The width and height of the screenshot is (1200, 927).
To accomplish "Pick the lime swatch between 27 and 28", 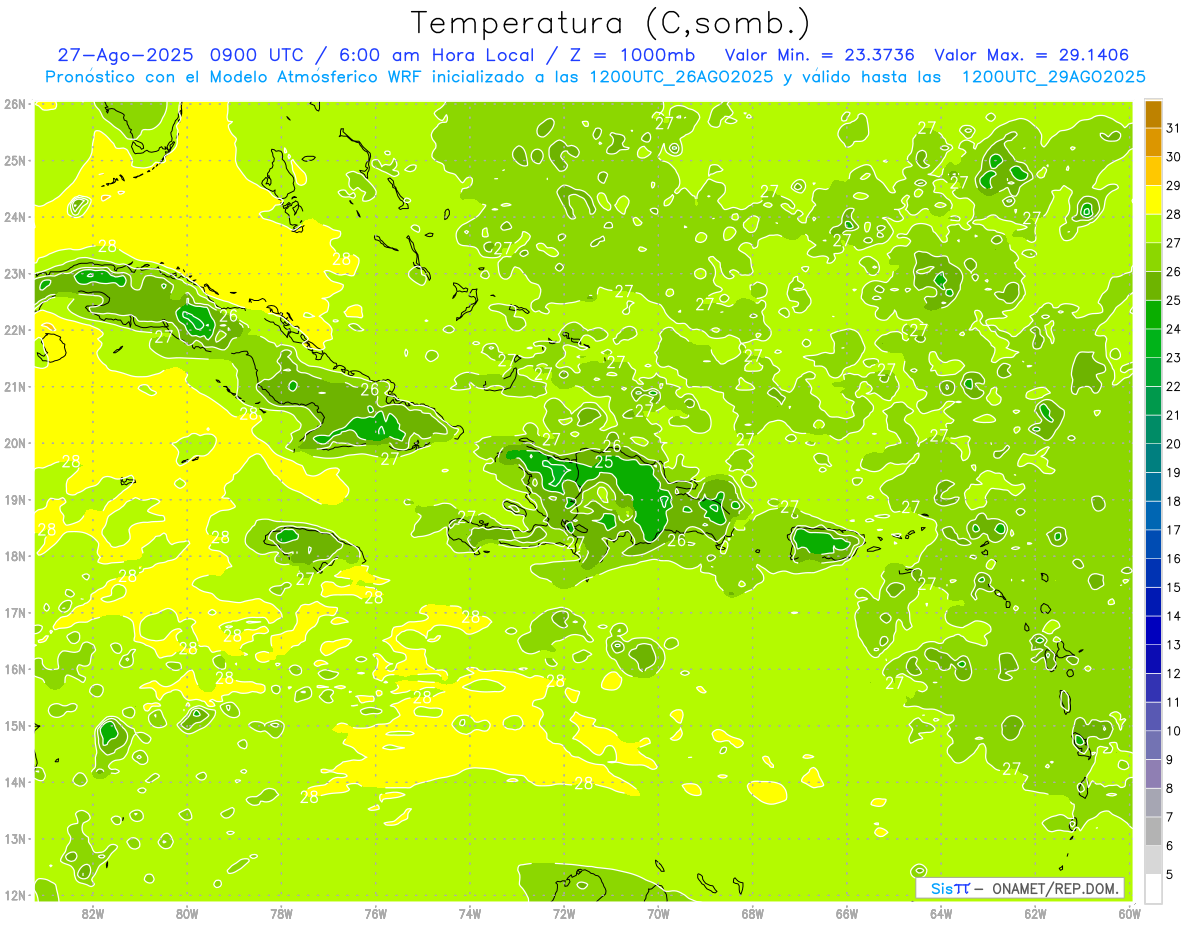I will click(1153, 229).
